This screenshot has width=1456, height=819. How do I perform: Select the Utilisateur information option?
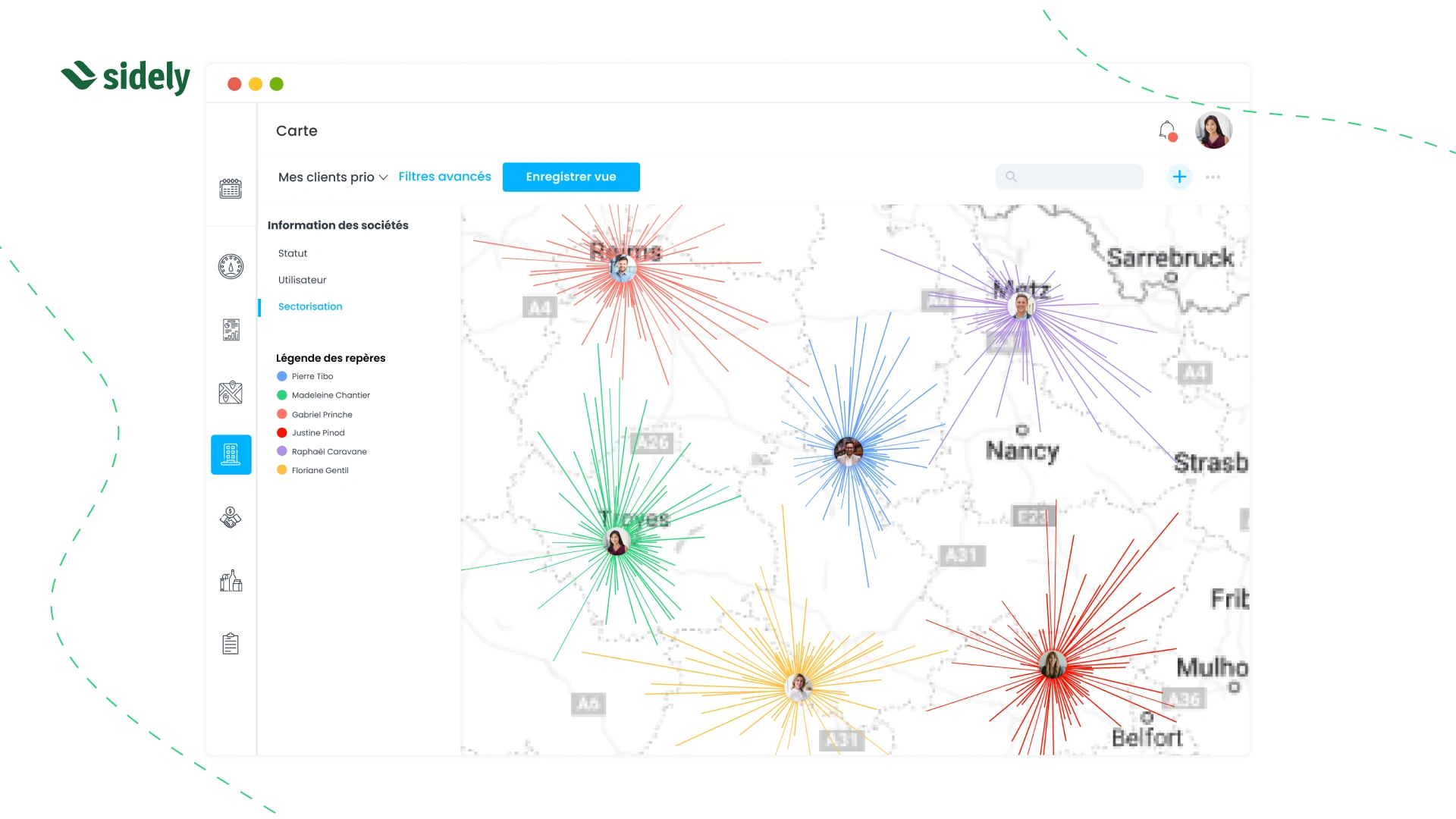pyautogui.click(x=302, y=280)
